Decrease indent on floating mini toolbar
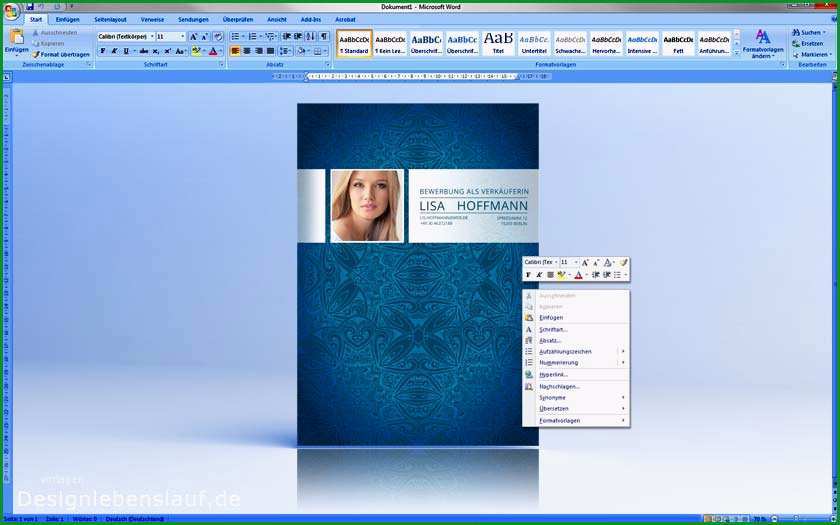This screenshot has height=525, width=840. click(596, 275)
